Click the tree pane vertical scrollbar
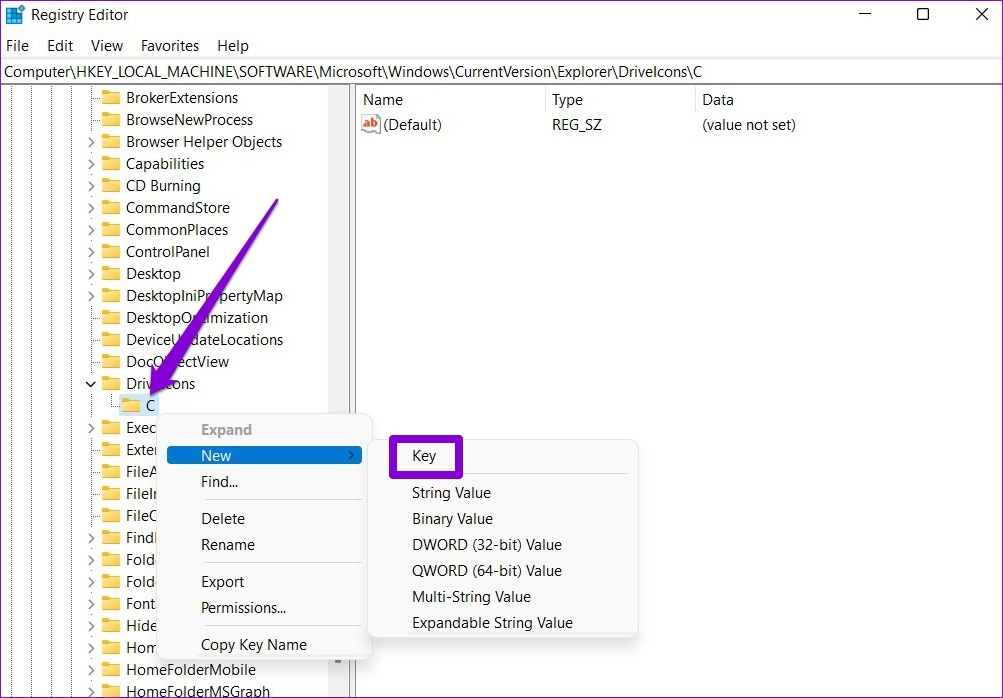 pos(338,390)
